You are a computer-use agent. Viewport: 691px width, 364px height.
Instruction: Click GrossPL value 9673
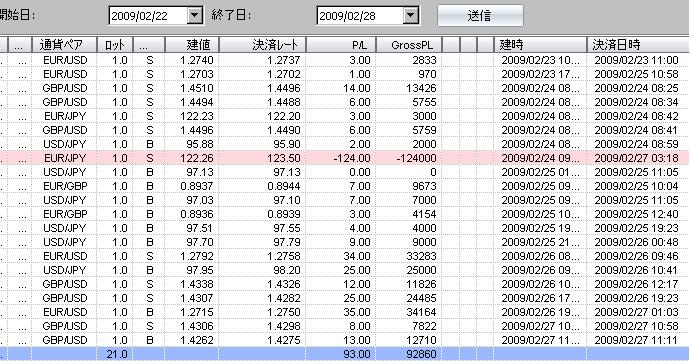[x=424, y=186]
